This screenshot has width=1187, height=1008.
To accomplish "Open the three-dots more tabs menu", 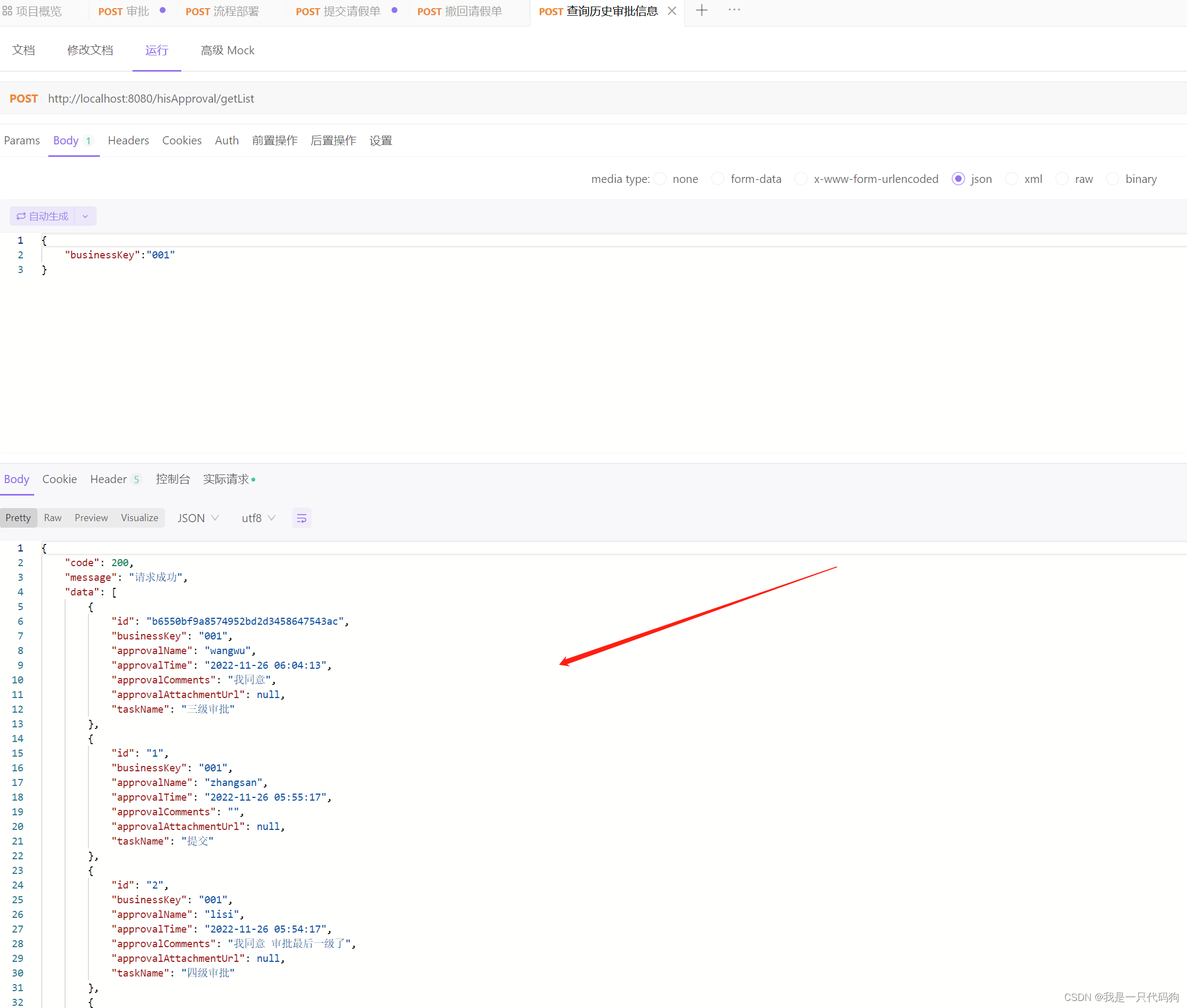I will pos(734,10).
